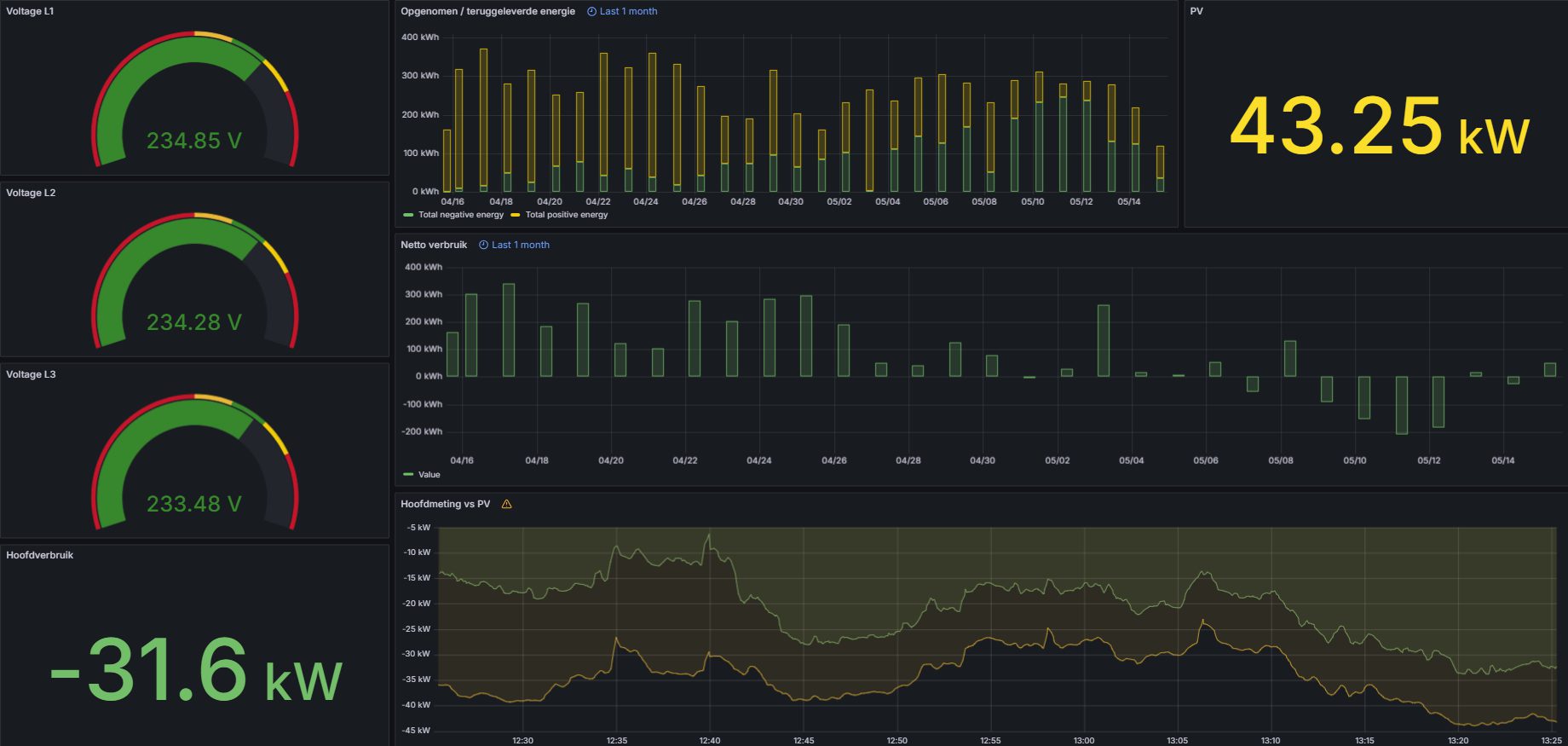This screenshot has width=1568, height=746.
Task: Click the 234.85 V gauge reading
Action: (x=194, y=141)
